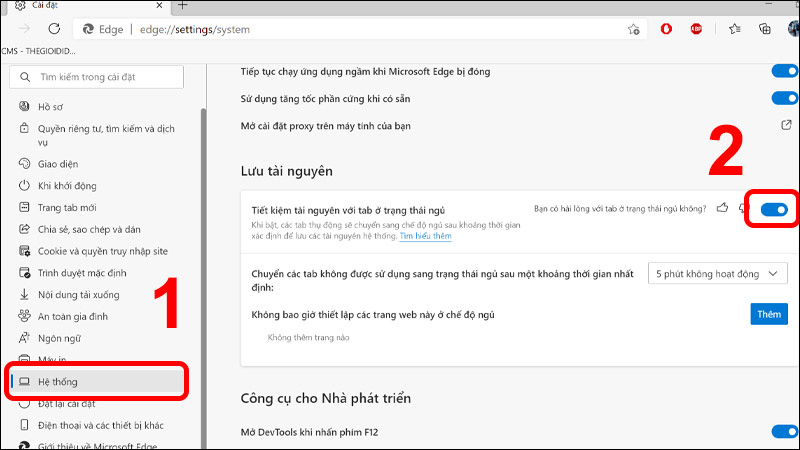
Task: Open the Collections icon
Action: (x=764, y=29)
